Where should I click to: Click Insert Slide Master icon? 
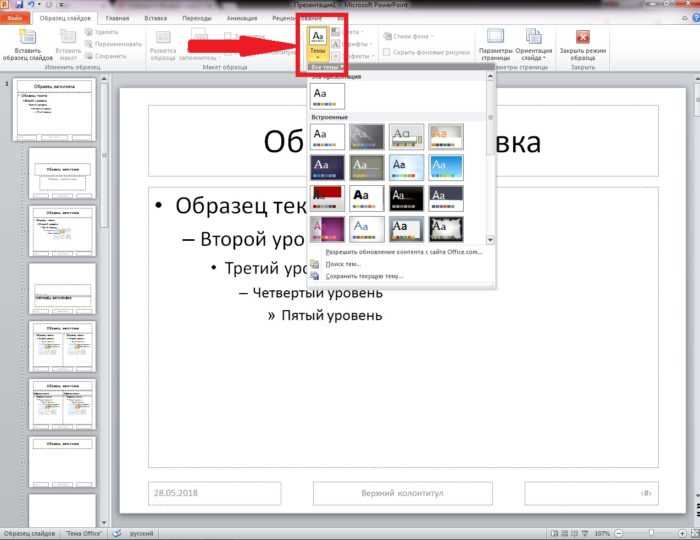(27, 37)
